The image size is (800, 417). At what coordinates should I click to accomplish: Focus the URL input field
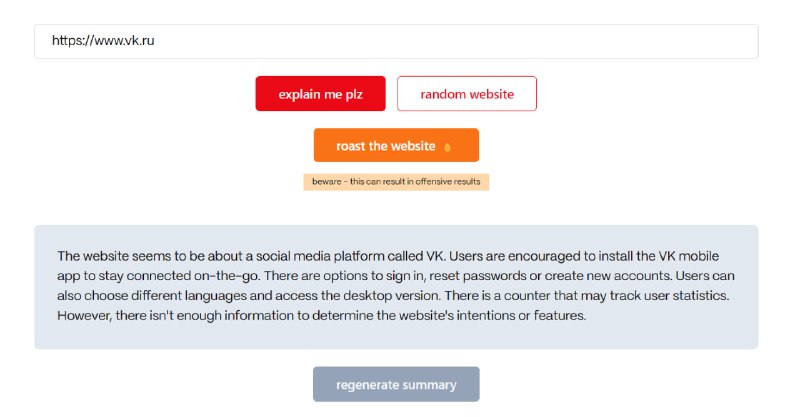pos(396,41)
